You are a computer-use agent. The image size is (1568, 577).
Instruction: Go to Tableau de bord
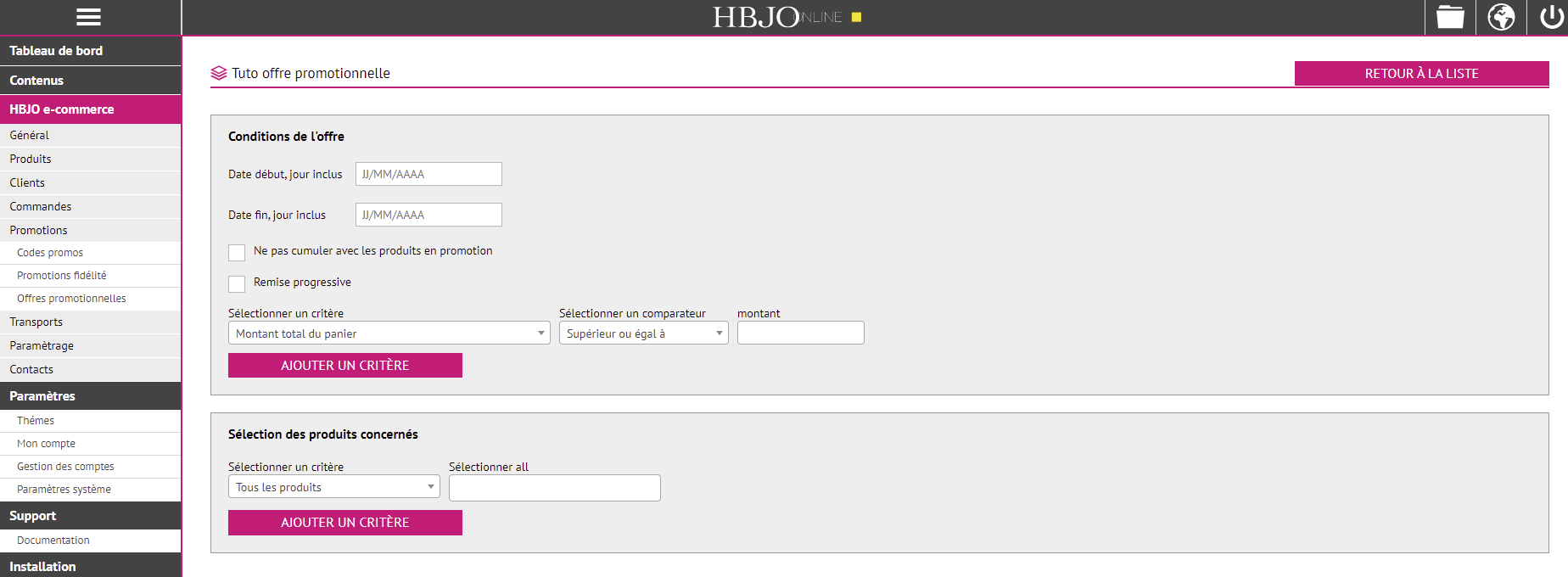coord(56,51)
